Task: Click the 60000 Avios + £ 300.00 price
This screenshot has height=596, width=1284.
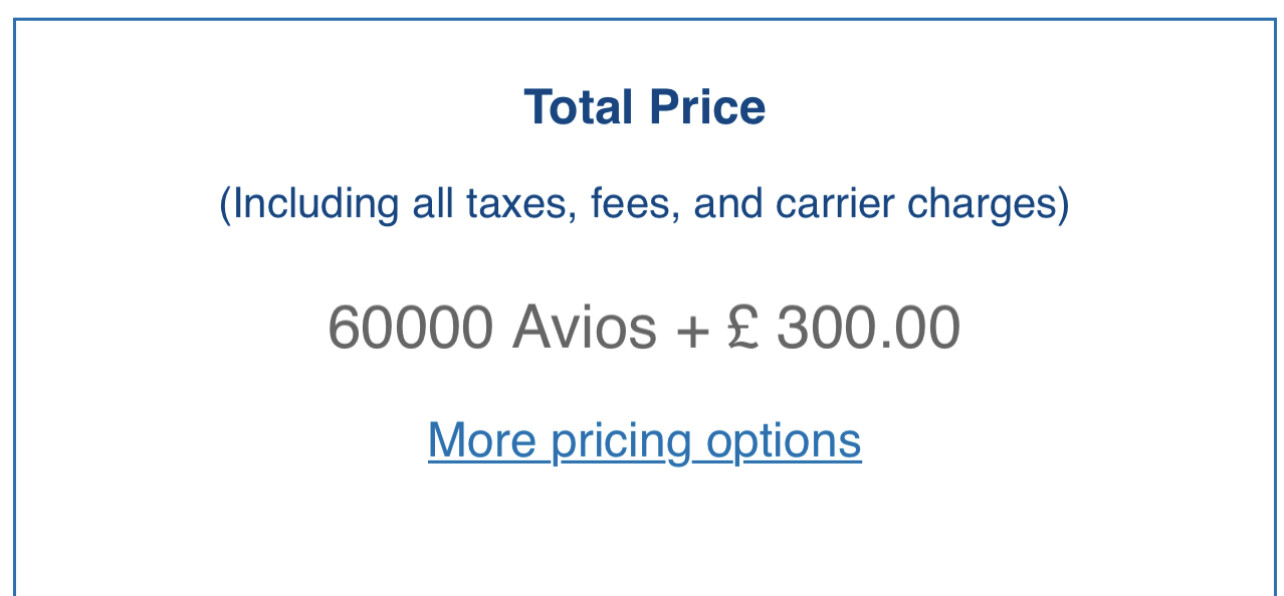Action: coord(644,327)
